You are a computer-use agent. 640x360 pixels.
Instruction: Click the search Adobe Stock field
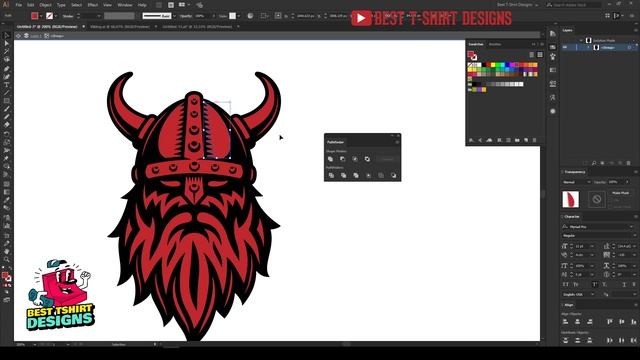click(574, 5)
